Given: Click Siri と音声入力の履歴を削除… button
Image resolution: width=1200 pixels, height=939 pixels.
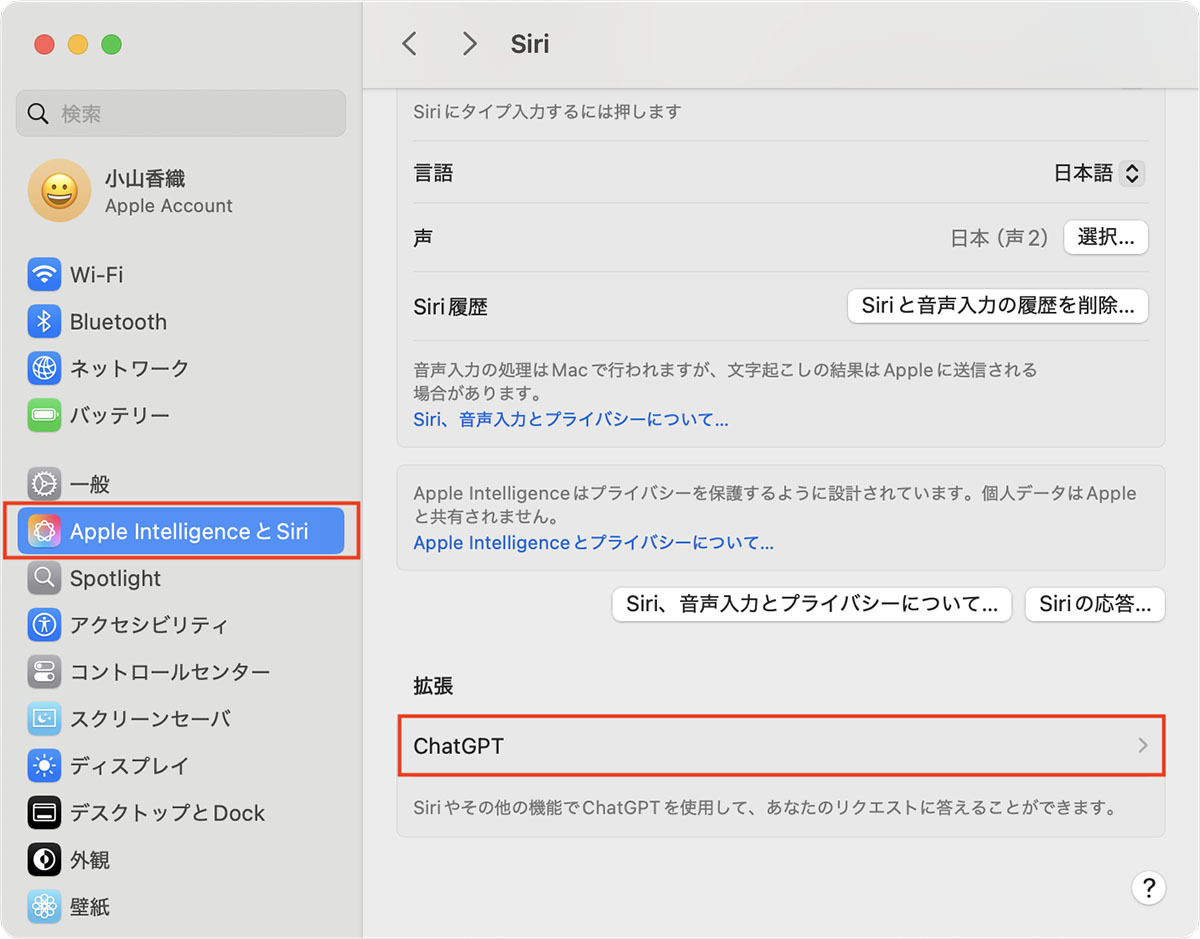Looking at the screenshot, I should click(998, 306).
